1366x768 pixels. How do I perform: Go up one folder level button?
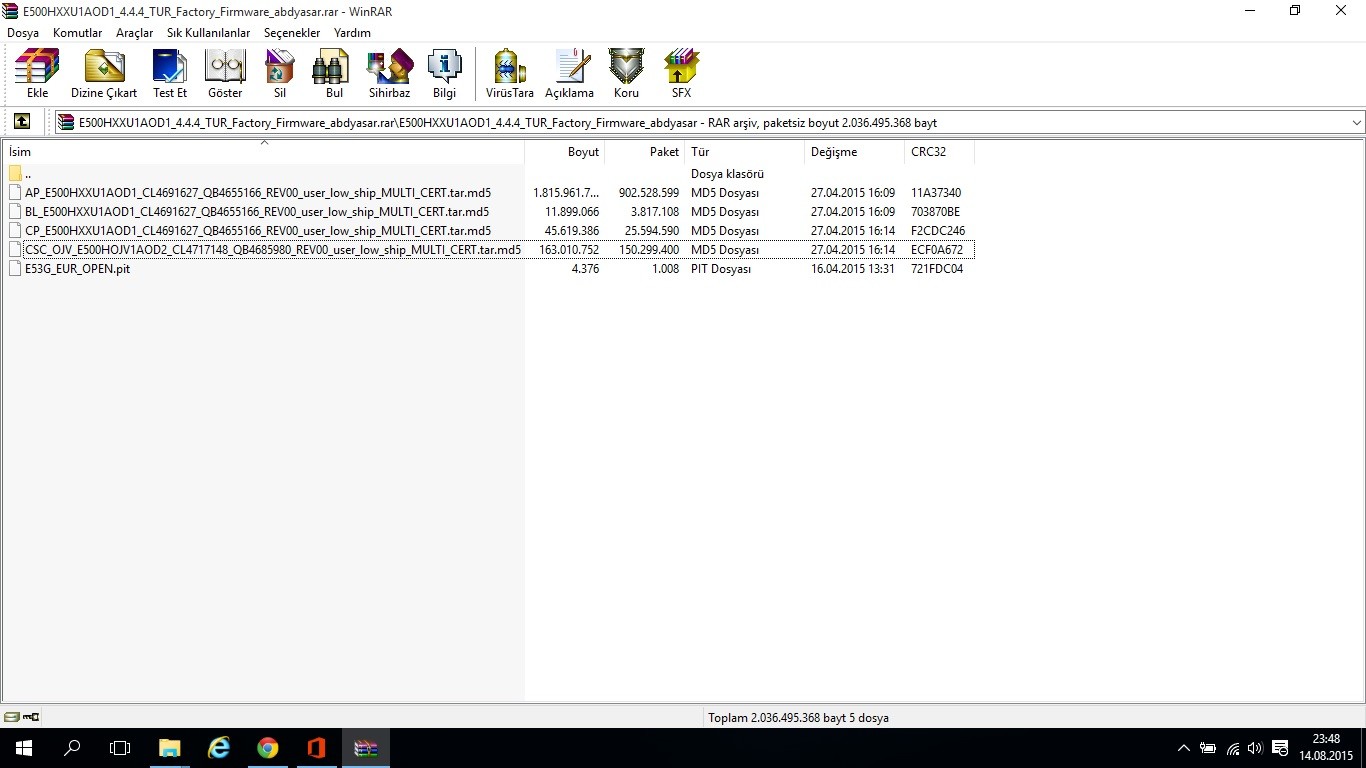tap(21, 122)
